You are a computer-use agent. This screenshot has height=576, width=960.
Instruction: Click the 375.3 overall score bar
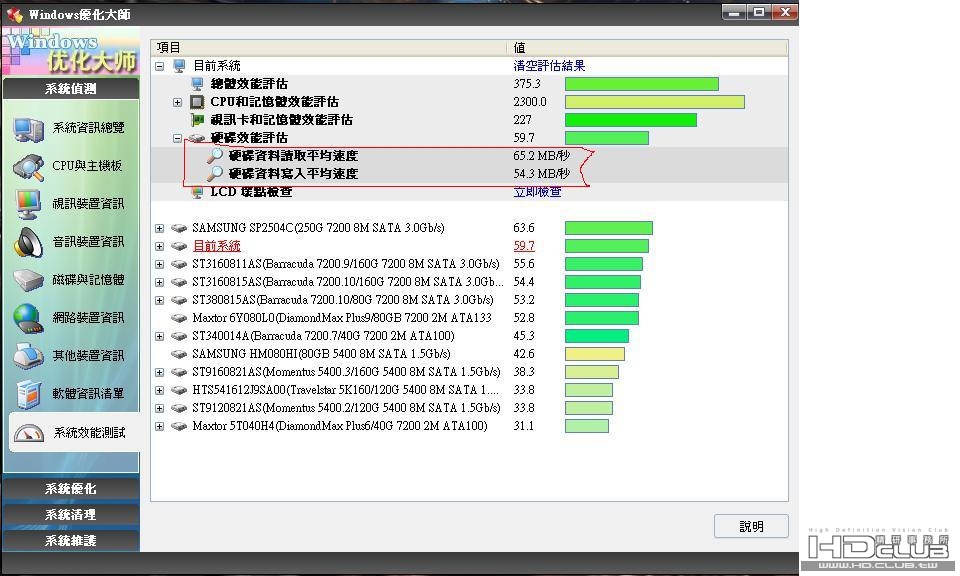(642, 84)
